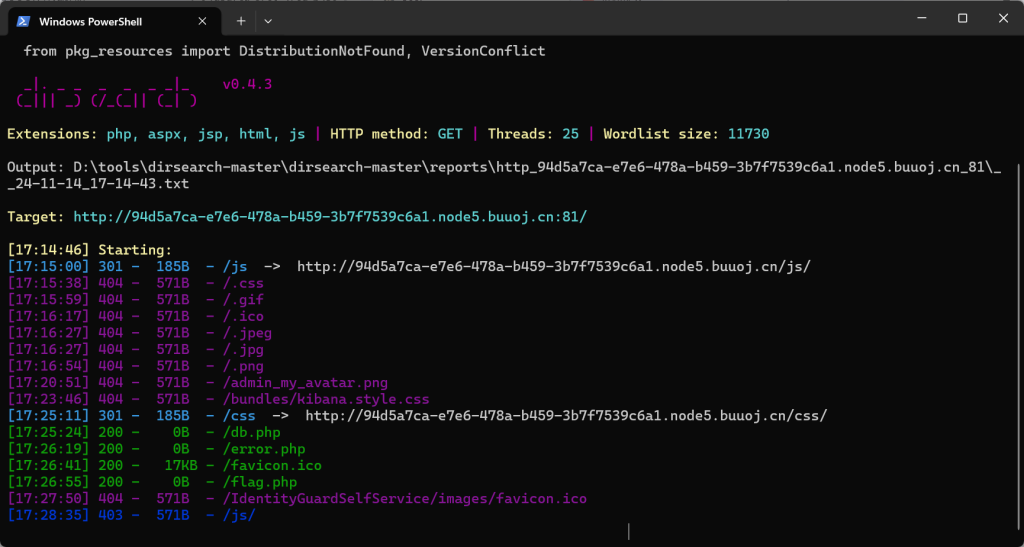1024x547 pixels.
Task: Click the PowerShell icon in the tab
Action: pyautogui.click(x=23, y=21)
